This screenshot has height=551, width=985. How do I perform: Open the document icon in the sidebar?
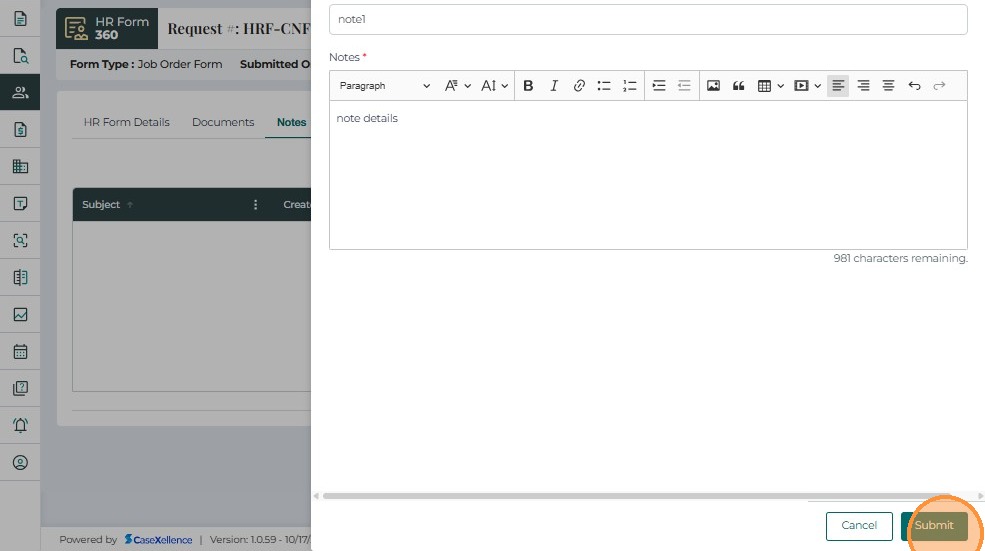click(20, 18)
